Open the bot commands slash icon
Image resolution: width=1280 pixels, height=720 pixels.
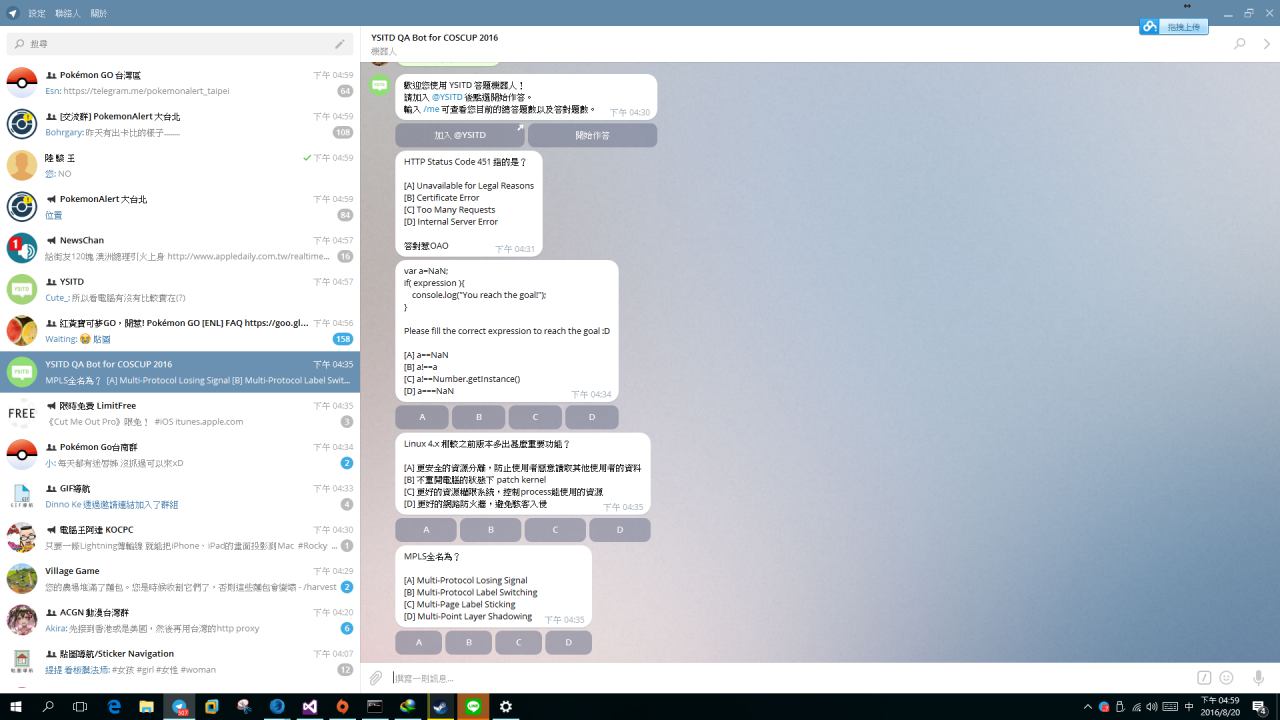(1204, 678)
